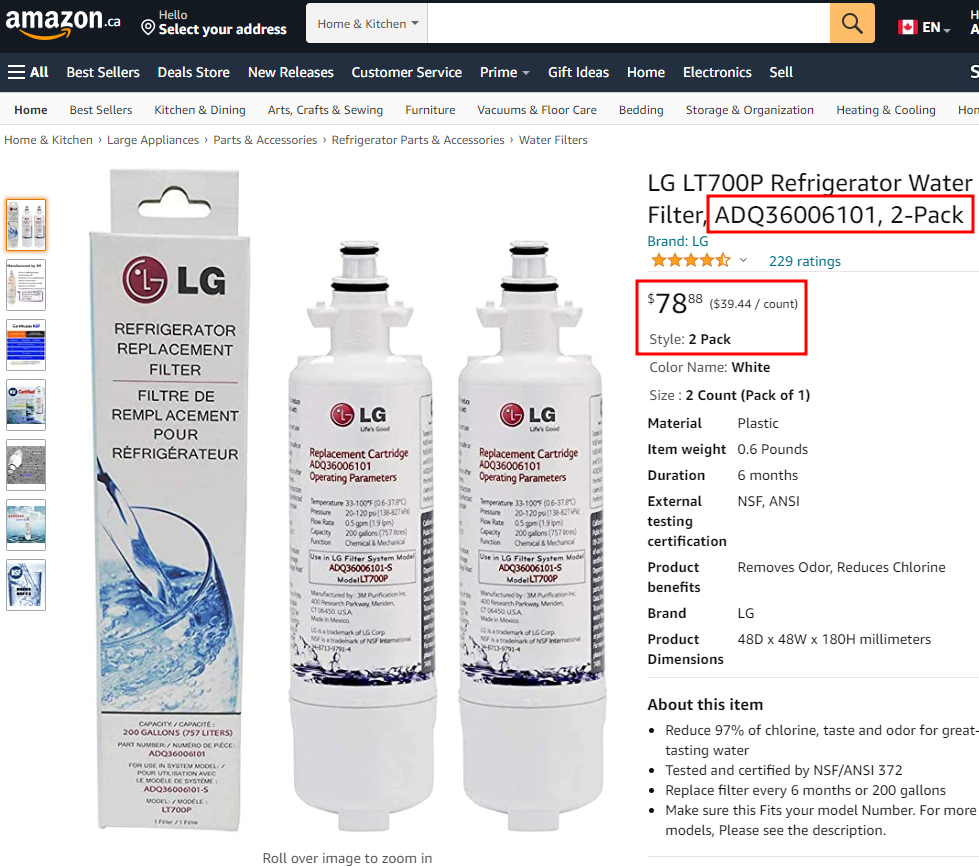Click the star rating icons
The image size is (979, 866).
(x=691, y=260)
